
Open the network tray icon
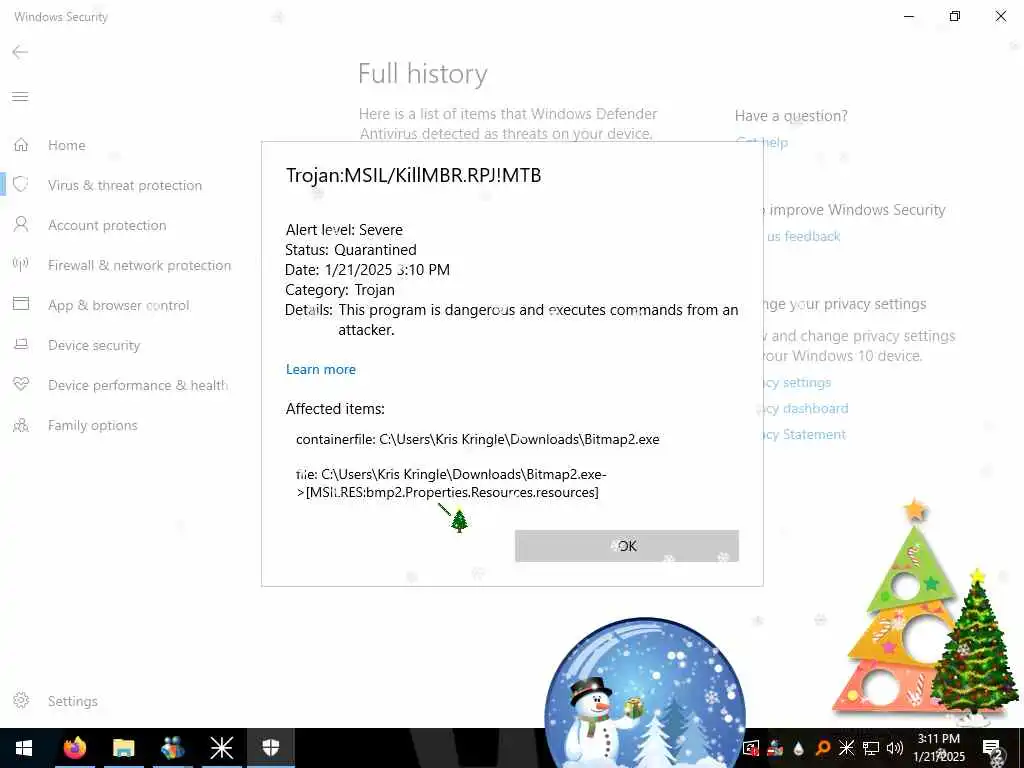[x=871, y=748]
